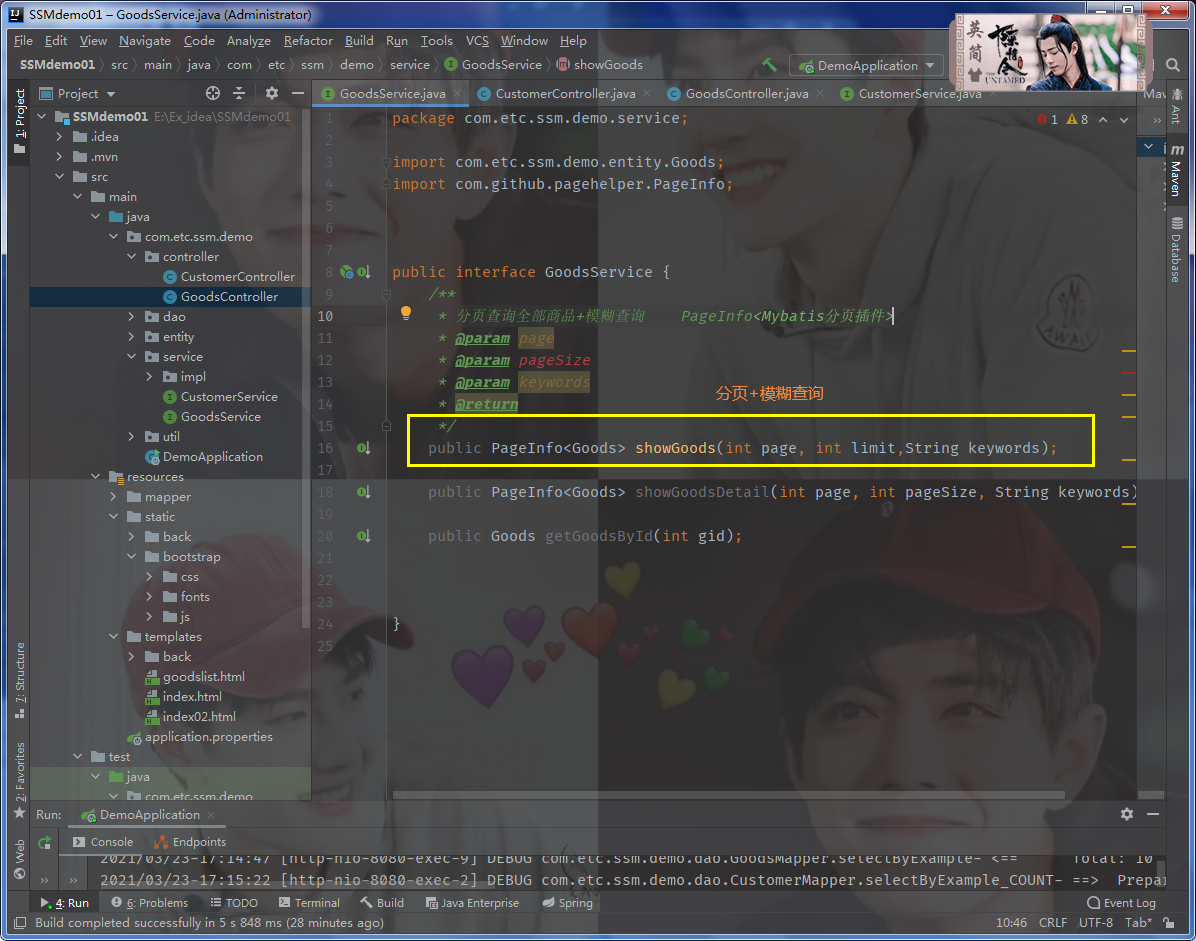Open the Ant tool window

(1176, 106)
